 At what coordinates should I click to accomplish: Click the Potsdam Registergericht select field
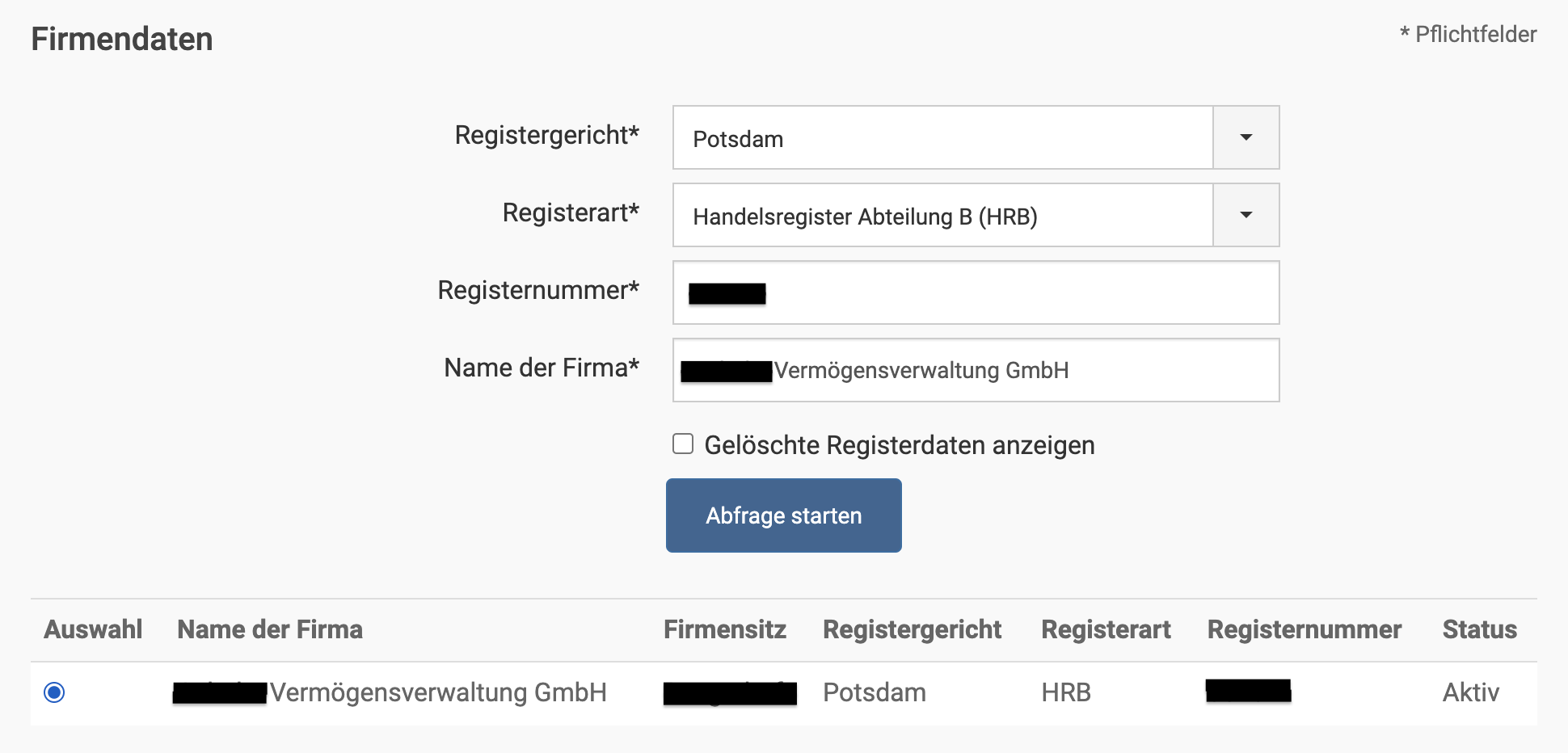click(942, 138)
